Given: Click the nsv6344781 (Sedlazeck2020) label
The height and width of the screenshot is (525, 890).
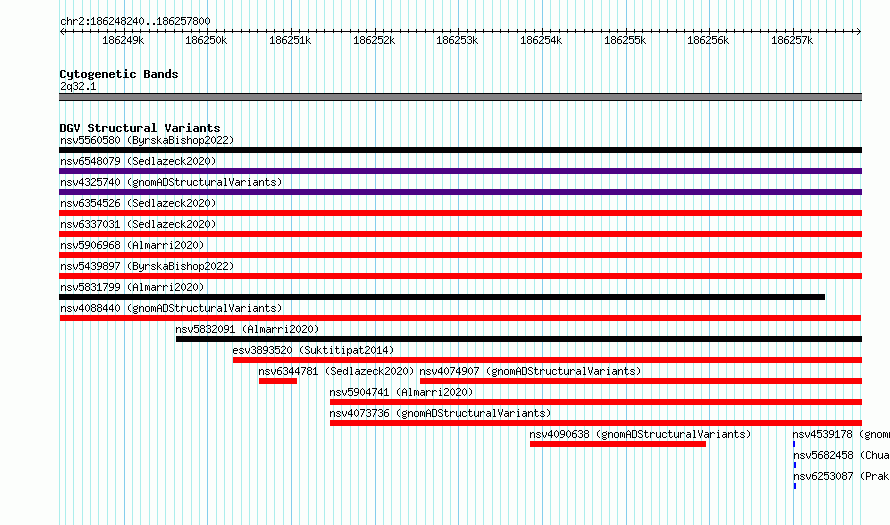Looking at the screenshot, I should click(x=337, y=371).
